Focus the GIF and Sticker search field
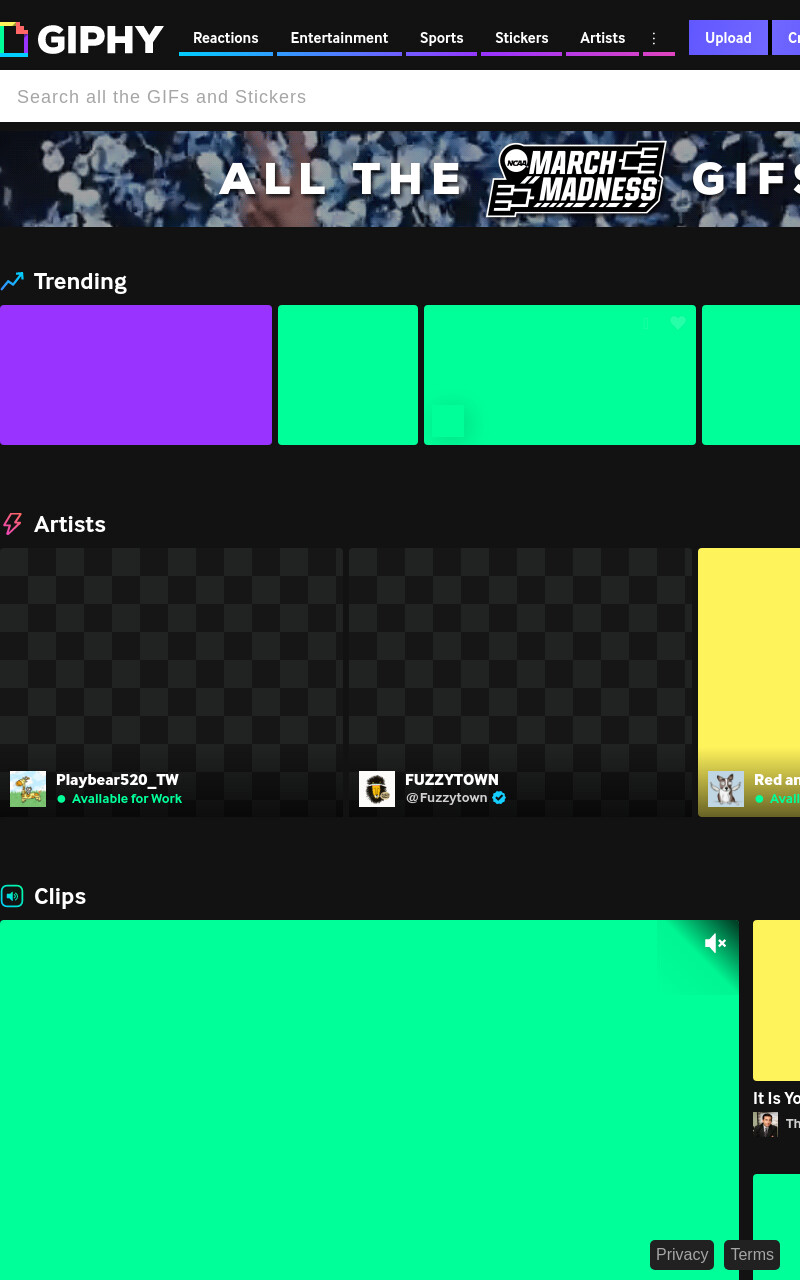The height and width of the screenshot is (1280, 800). pyautogui.click(x=400, y=97)
